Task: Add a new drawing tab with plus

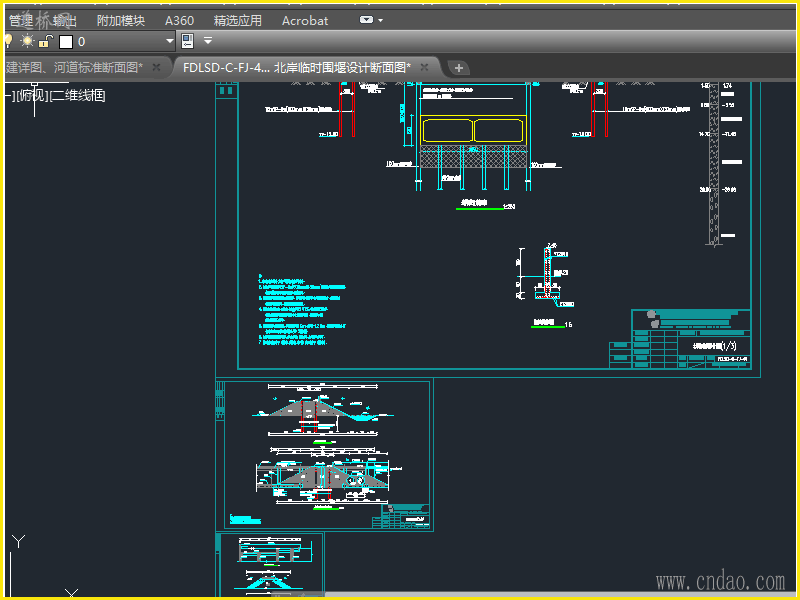Action: click(459, 67)
